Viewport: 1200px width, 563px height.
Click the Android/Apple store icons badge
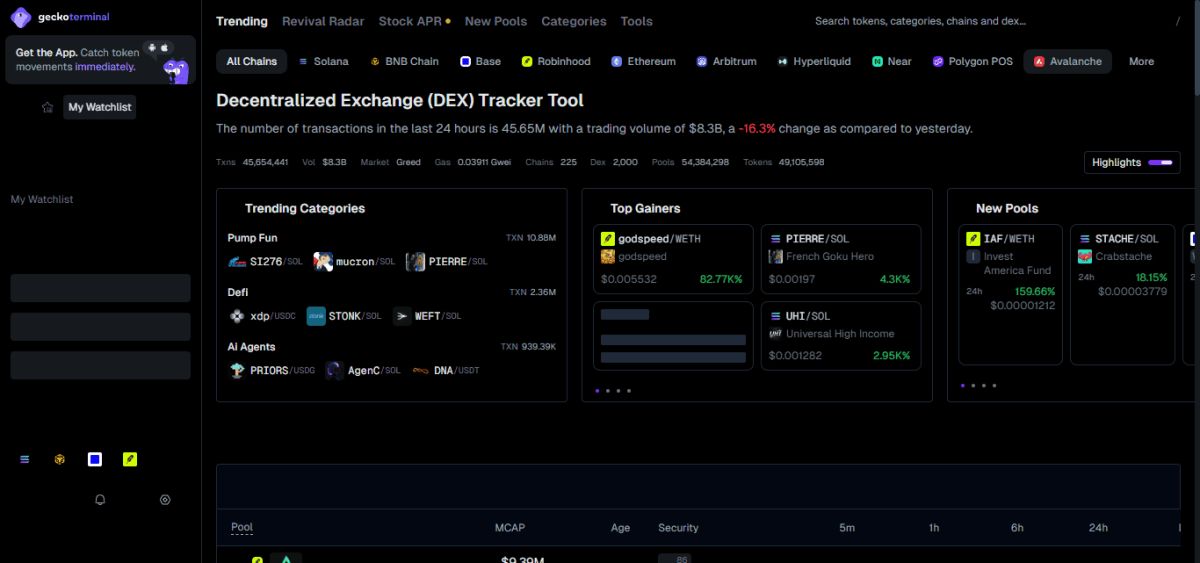pyautogui.click(x=158, y=47)
